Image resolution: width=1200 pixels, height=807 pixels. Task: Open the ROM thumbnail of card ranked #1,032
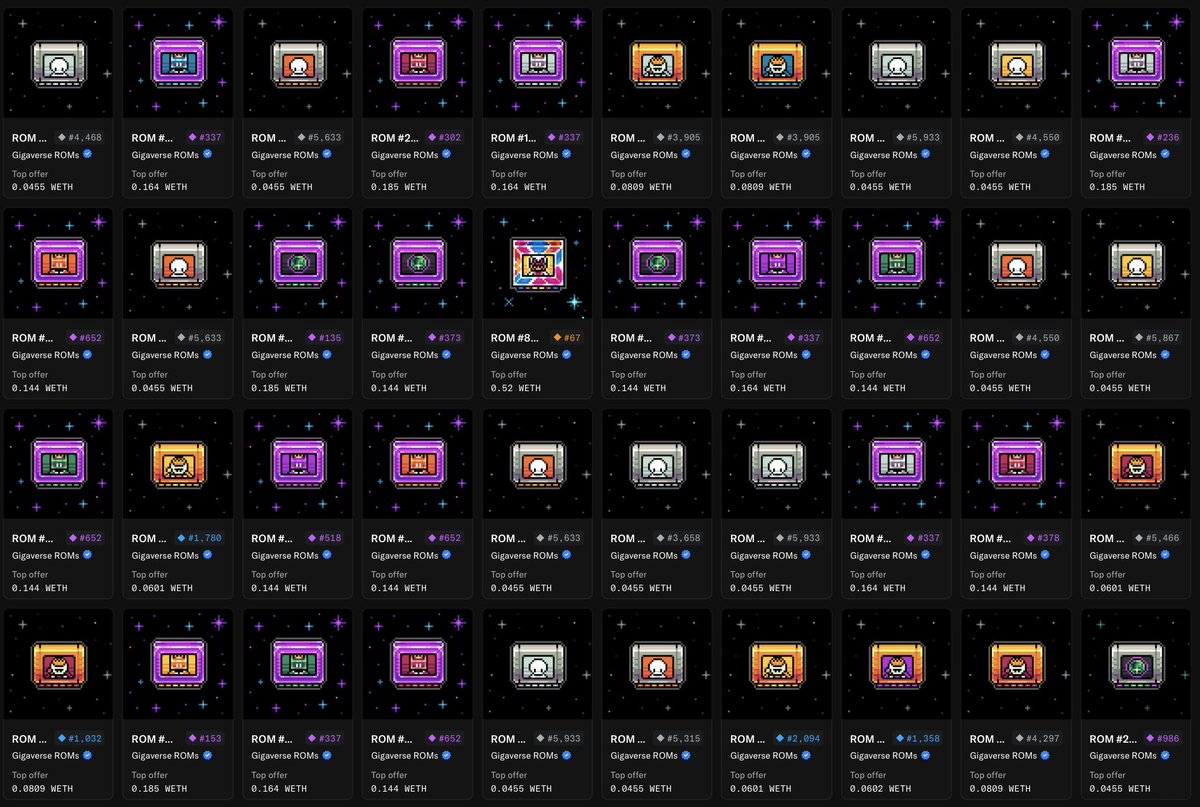[57, 664]
